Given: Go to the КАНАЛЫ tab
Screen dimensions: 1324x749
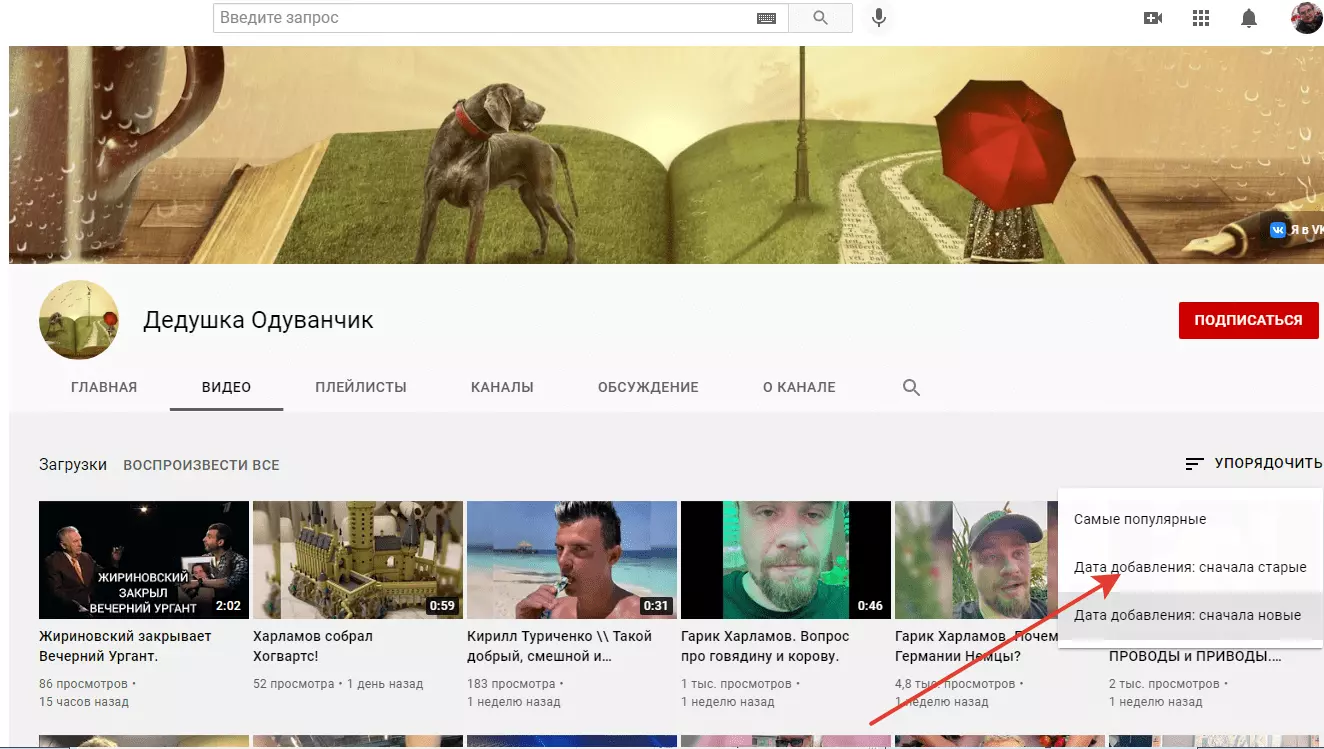Looking at the screenshot, I should (x=502, y=387).
